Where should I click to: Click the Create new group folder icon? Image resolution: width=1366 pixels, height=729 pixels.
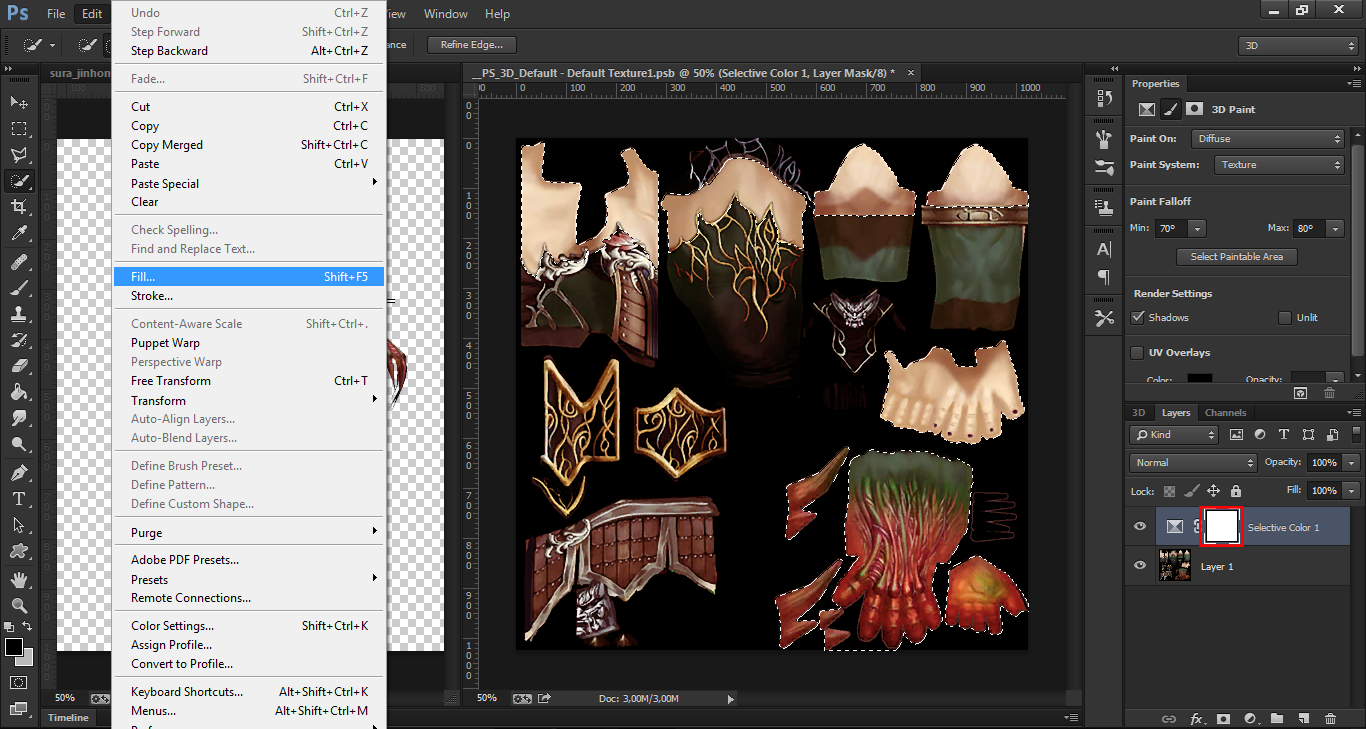pyautogui.click(x=1277, y=718)
